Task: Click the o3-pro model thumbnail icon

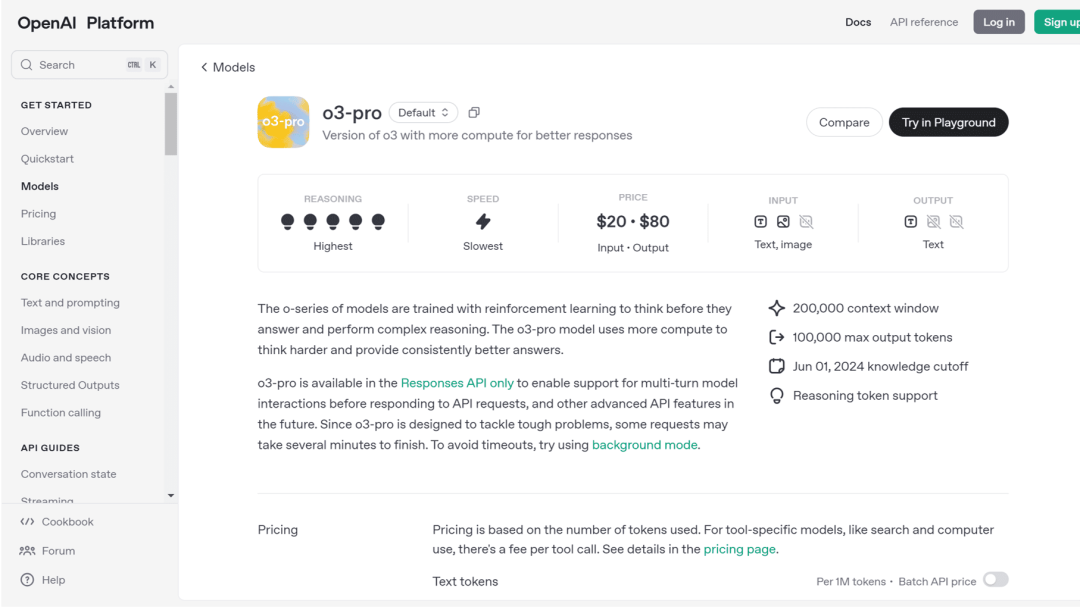Action: [x=283, y=122]
